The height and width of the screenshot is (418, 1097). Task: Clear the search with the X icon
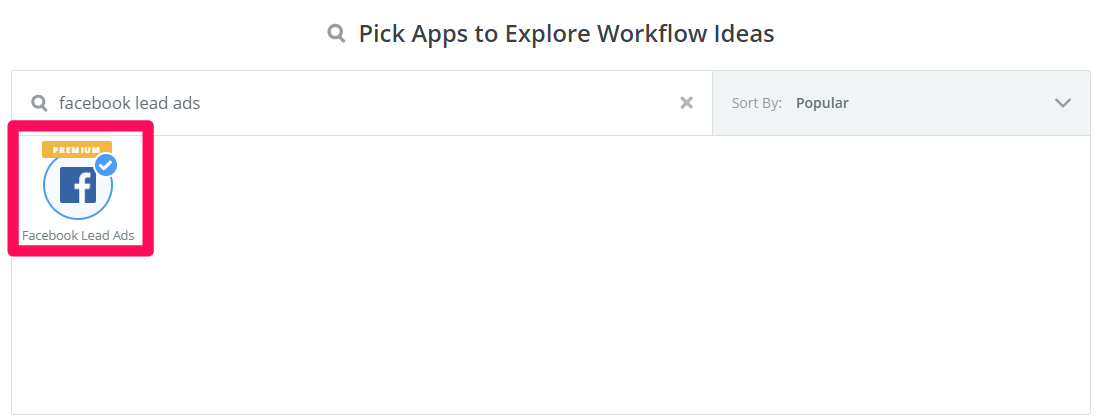686,102
